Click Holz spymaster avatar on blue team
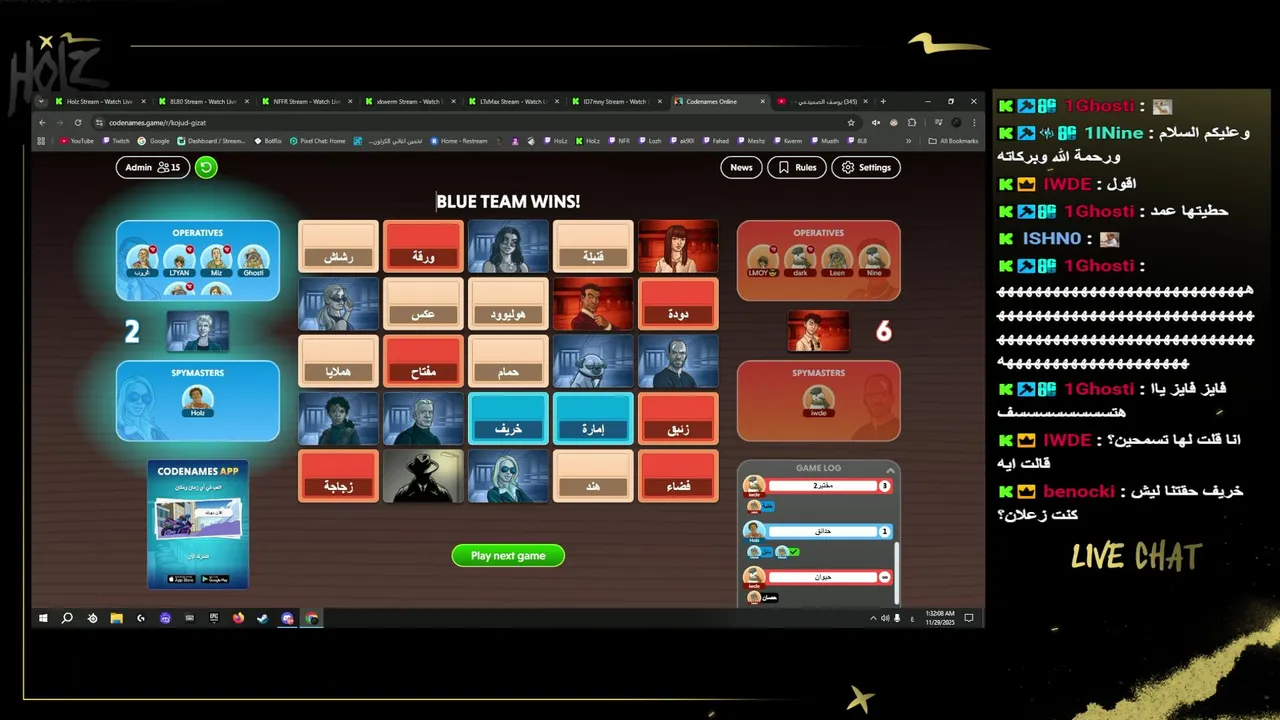Viewport: 1280px width, 720px height. (197, 399)
